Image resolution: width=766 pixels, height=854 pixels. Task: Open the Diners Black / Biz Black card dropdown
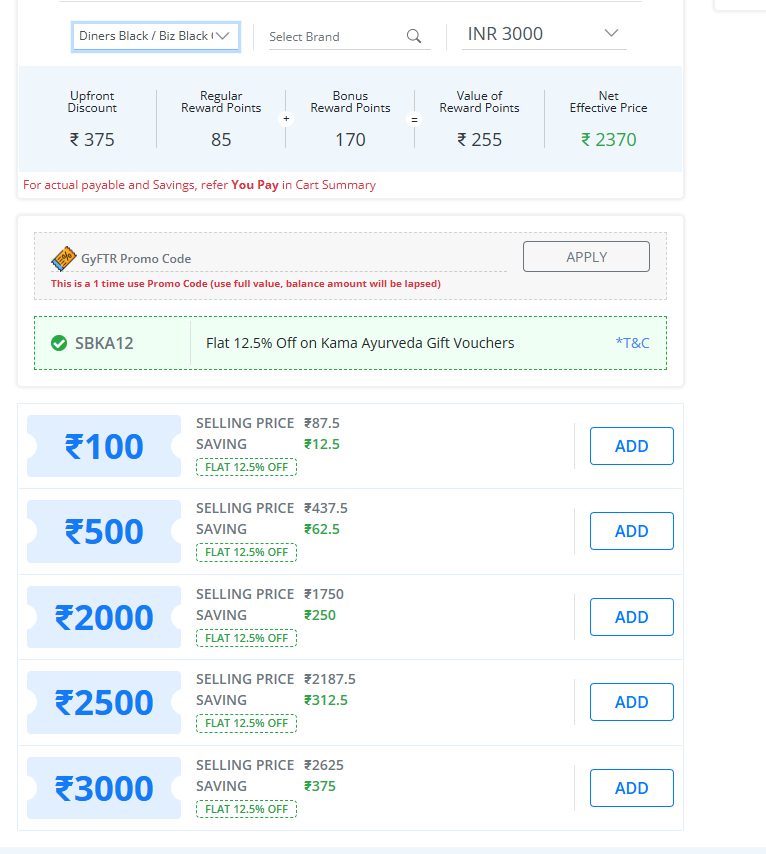click(x=155, y=36)
